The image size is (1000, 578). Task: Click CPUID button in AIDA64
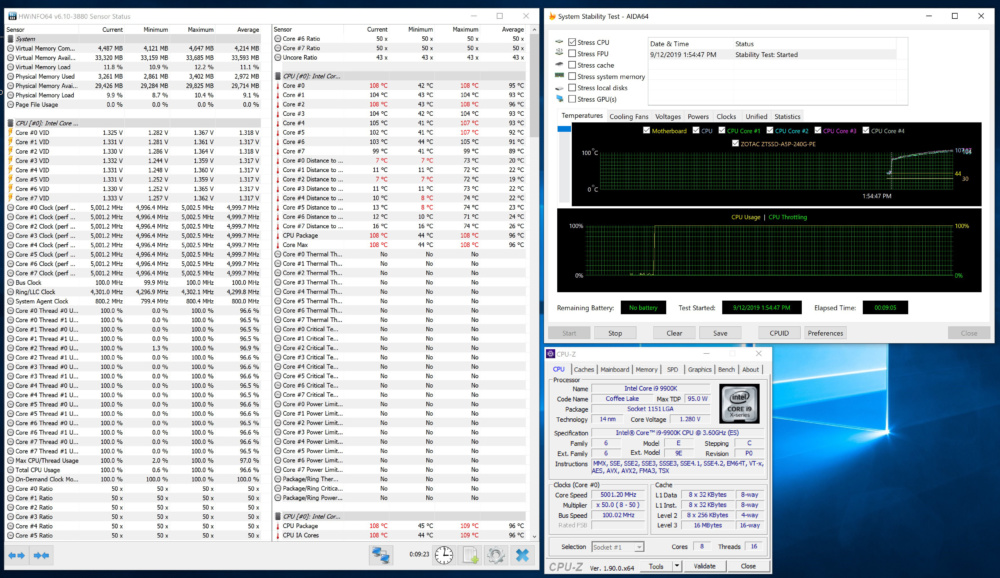(779, 333)
